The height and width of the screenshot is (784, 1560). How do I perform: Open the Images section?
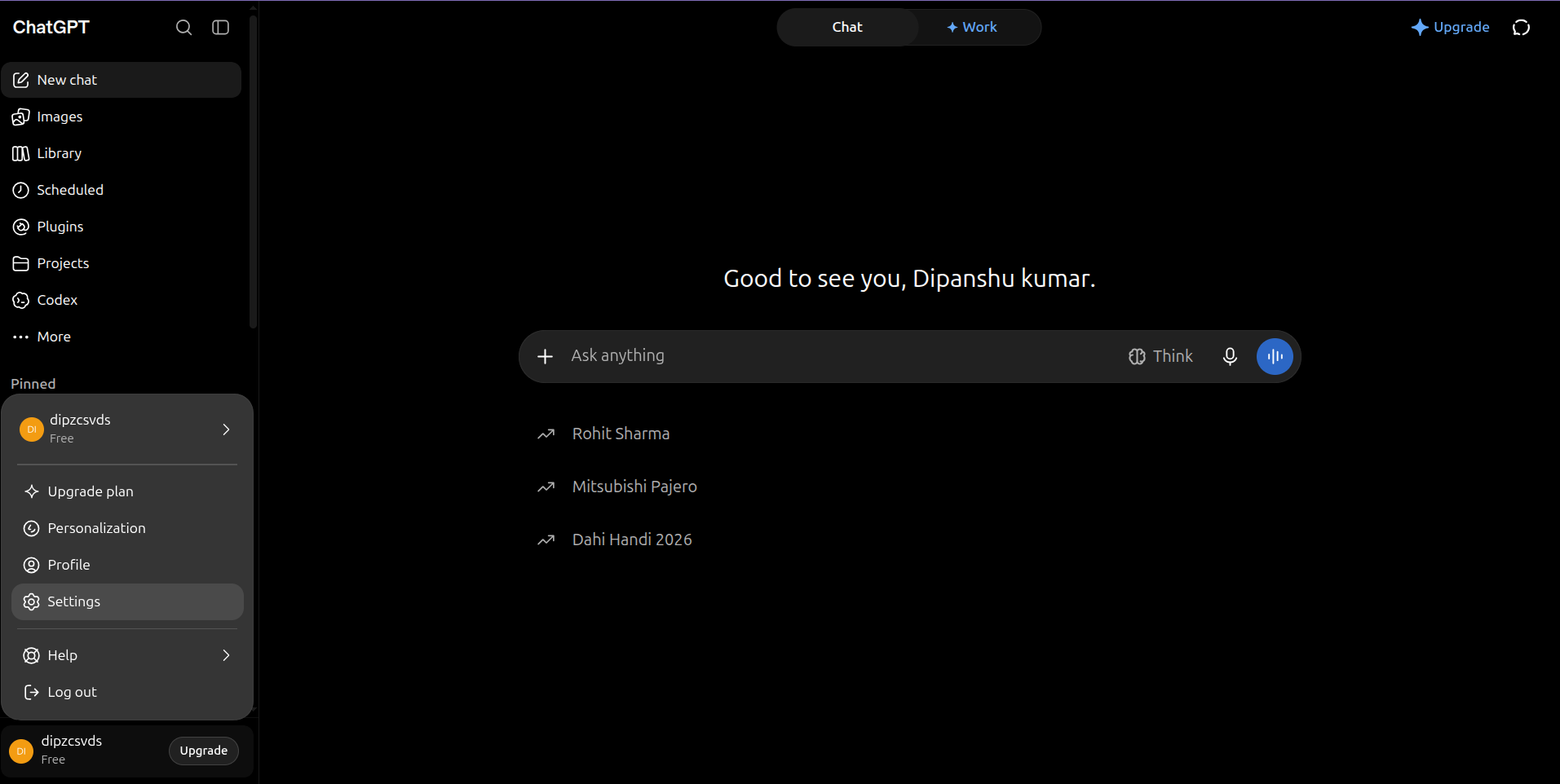click(122, 117)
